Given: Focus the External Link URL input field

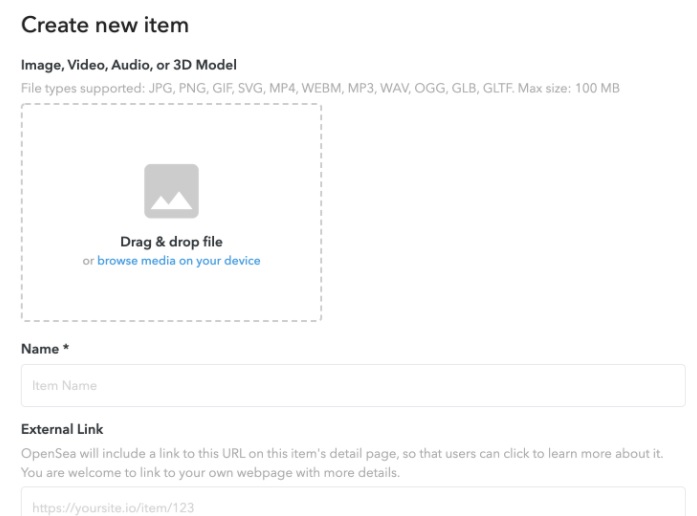Looking at the screenshot, I should click(353, 502).
